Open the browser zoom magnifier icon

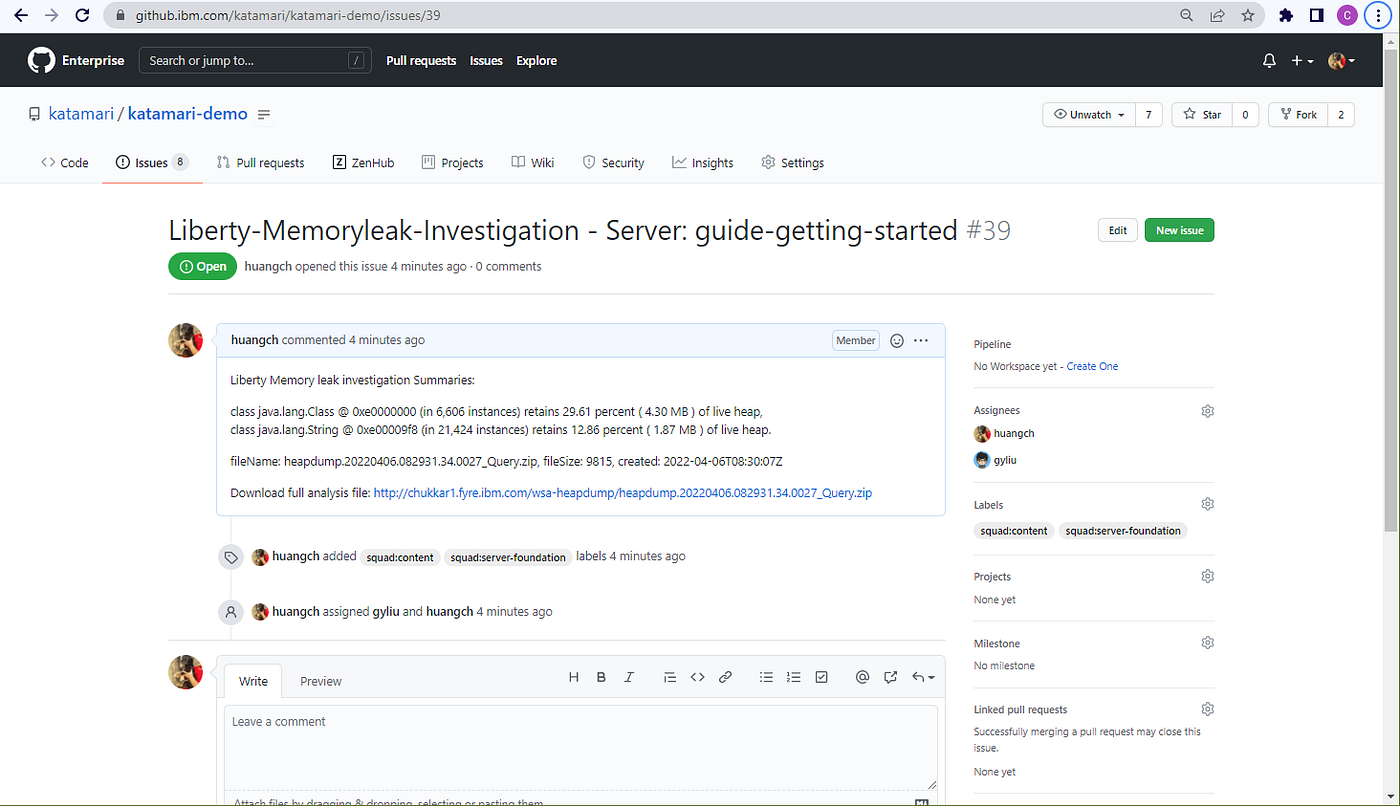point(1187,15)
